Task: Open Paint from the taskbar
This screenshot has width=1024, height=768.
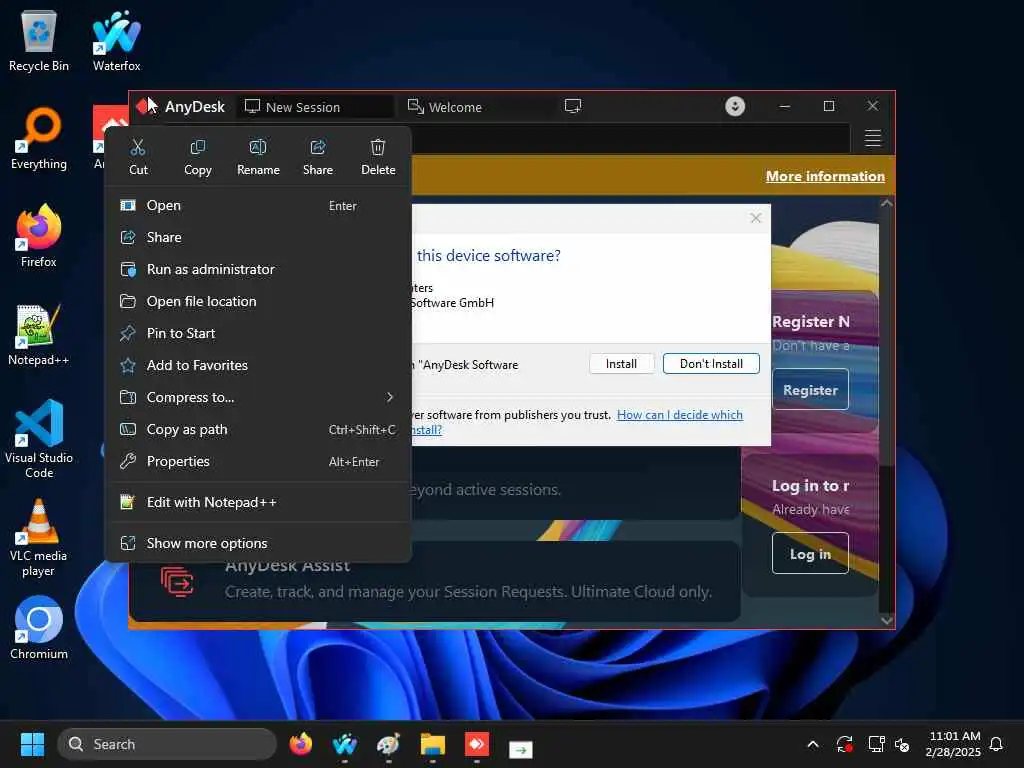Action: 389,744
